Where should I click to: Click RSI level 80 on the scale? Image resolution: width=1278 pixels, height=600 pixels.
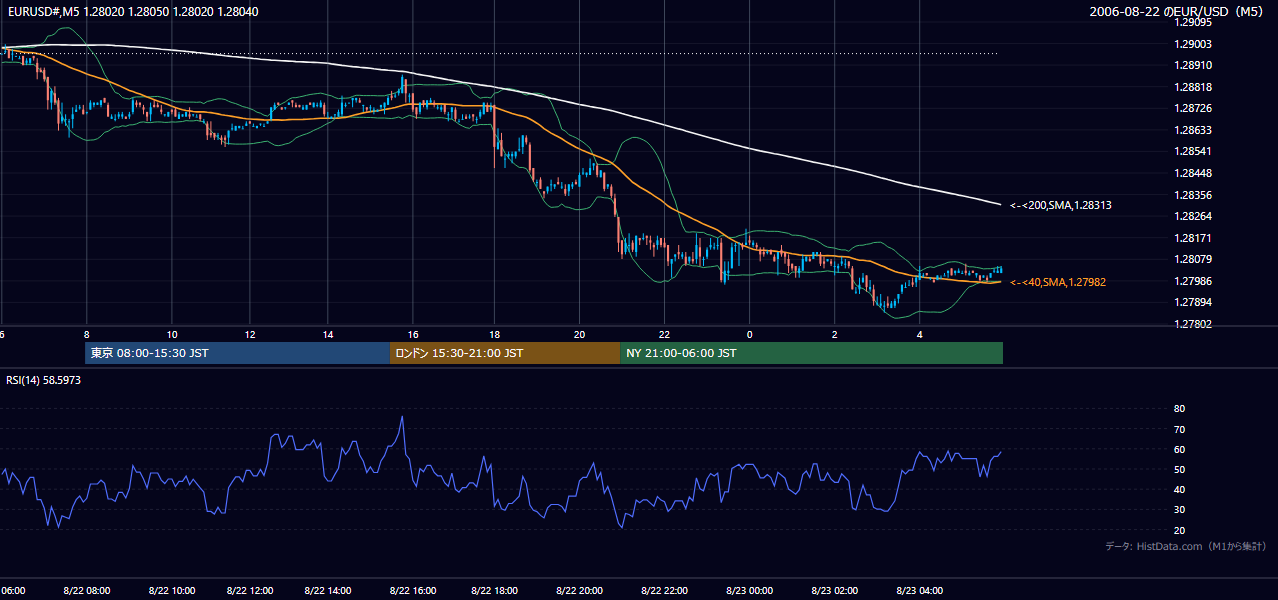coord(1179,409)
